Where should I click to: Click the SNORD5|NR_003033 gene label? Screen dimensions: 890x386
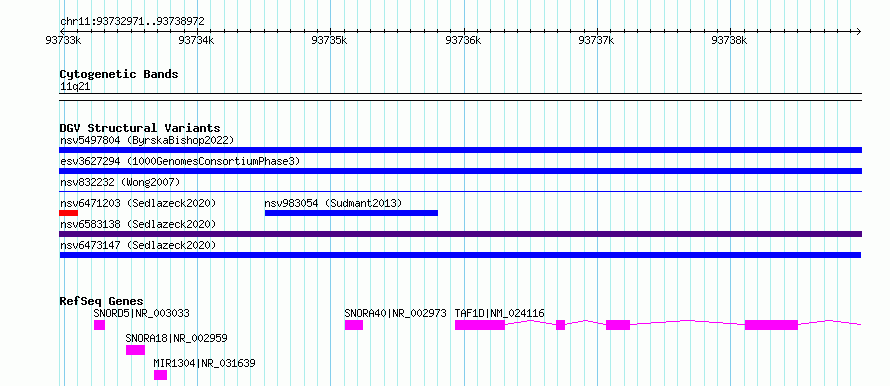tap(141, 313)
